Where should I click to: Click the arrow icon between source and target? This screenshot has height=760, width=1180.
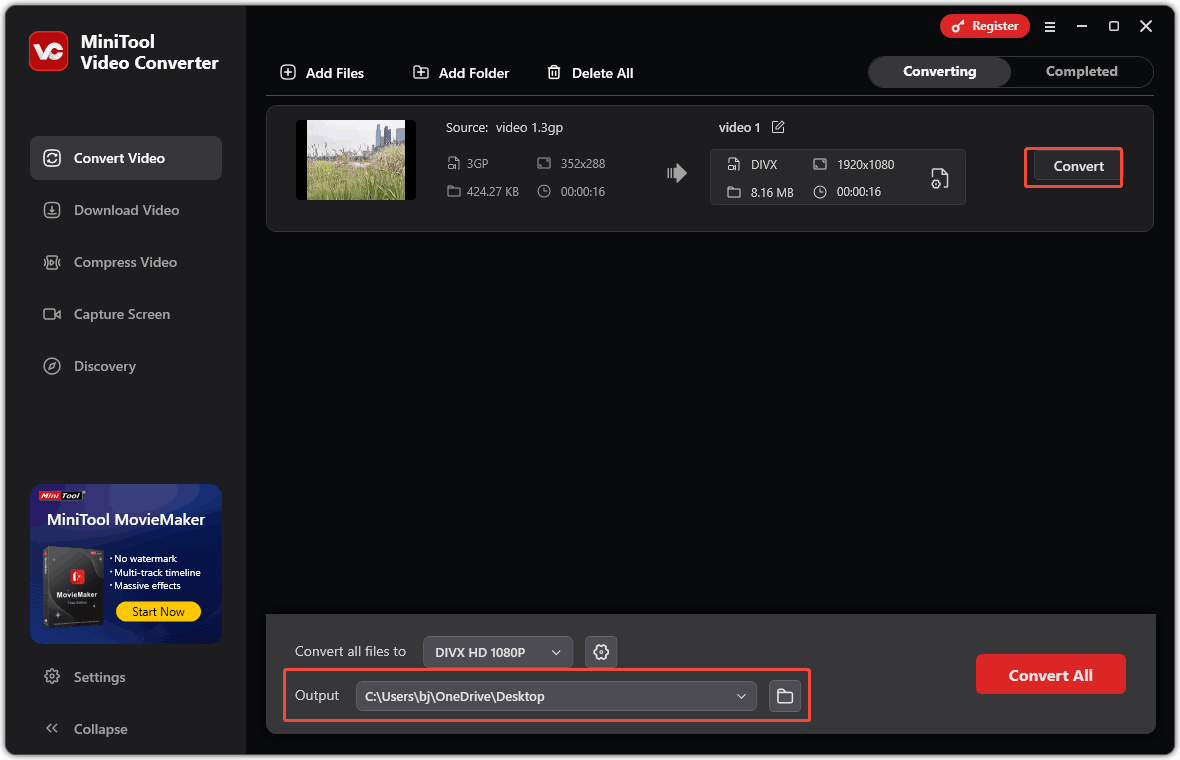click(677, 173)
